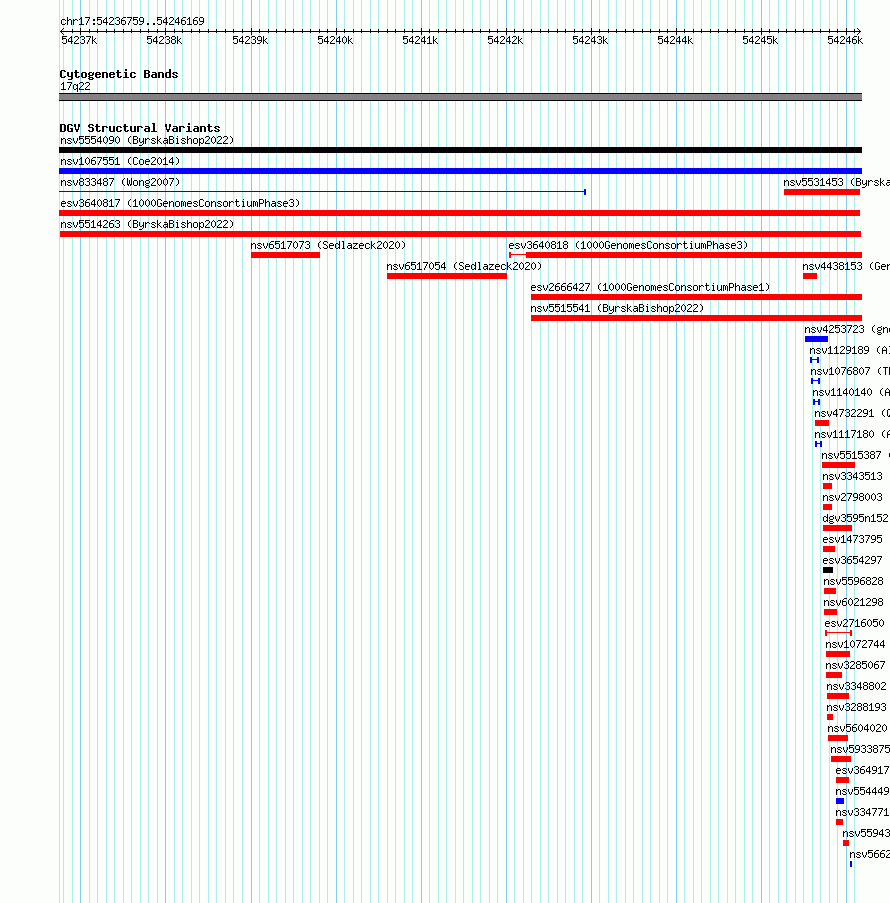Screen dimensions: 890x903
Task: Select the red nsv4732291 variant bar
Action: [x=822, y=423]
